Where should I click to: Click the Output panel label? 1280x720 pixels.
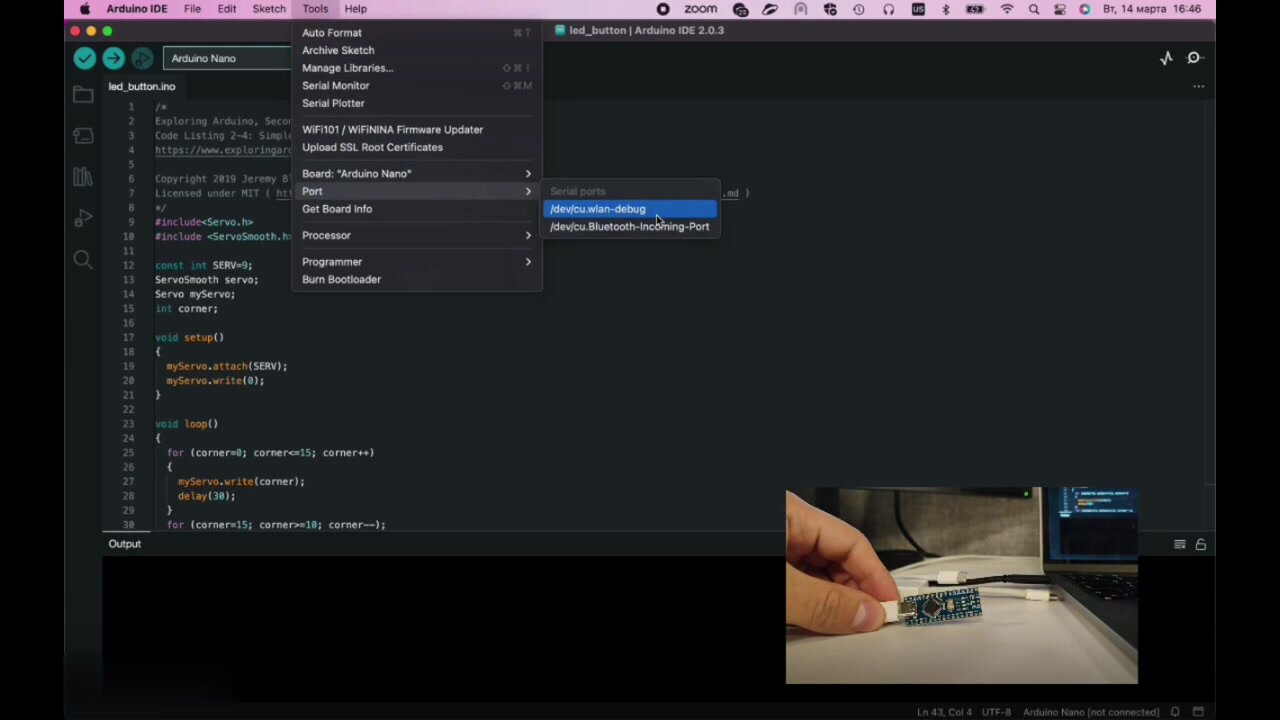tap(125, 544)
